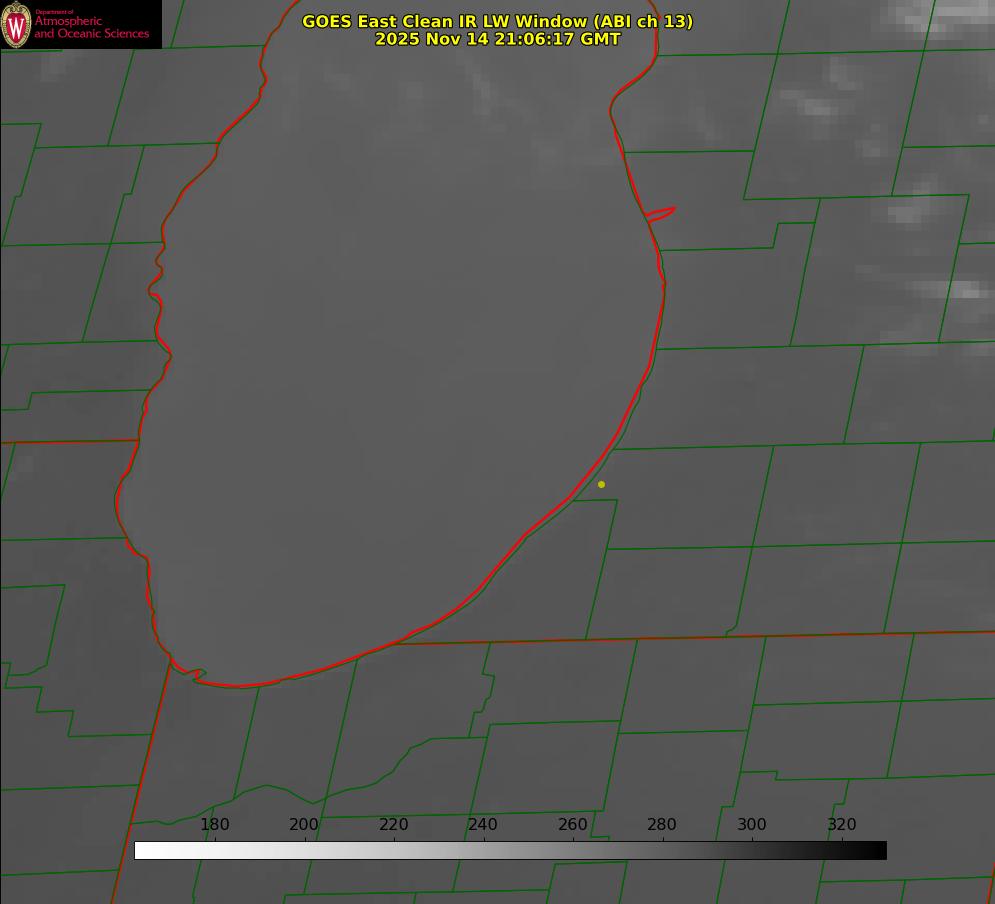Click the 240 colorbar label
The height and width of the screenshot is (904, 995).
coord(483,824)
